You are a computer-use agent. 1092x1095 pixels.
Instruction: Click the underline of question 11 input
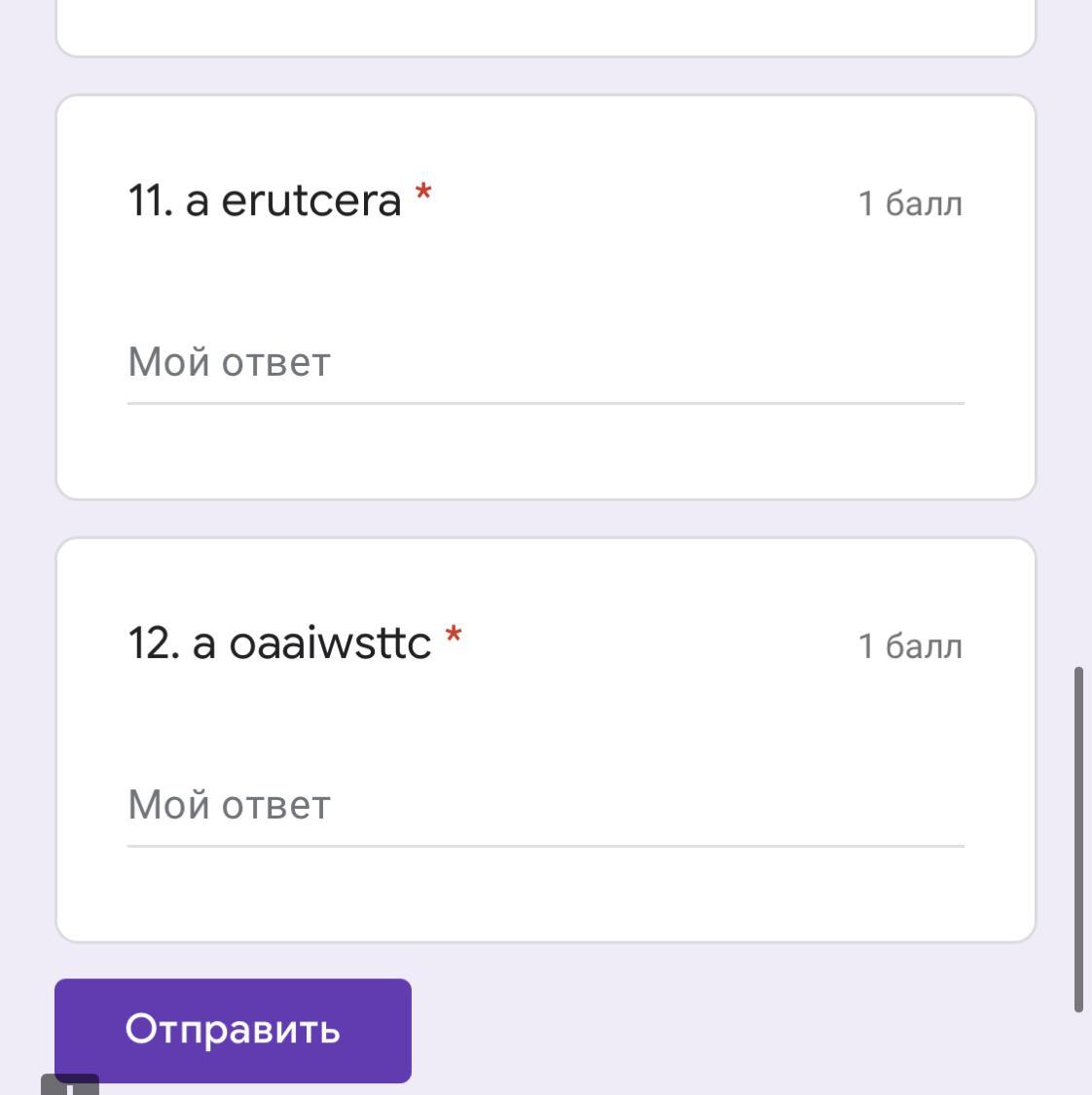(545, 402)
